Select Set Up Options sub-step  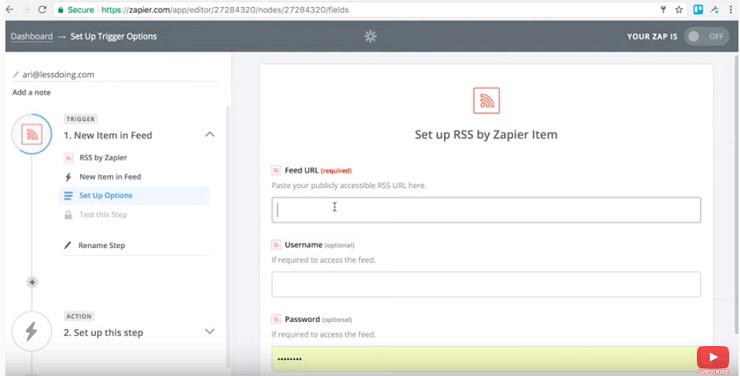(x=135, y=196)
